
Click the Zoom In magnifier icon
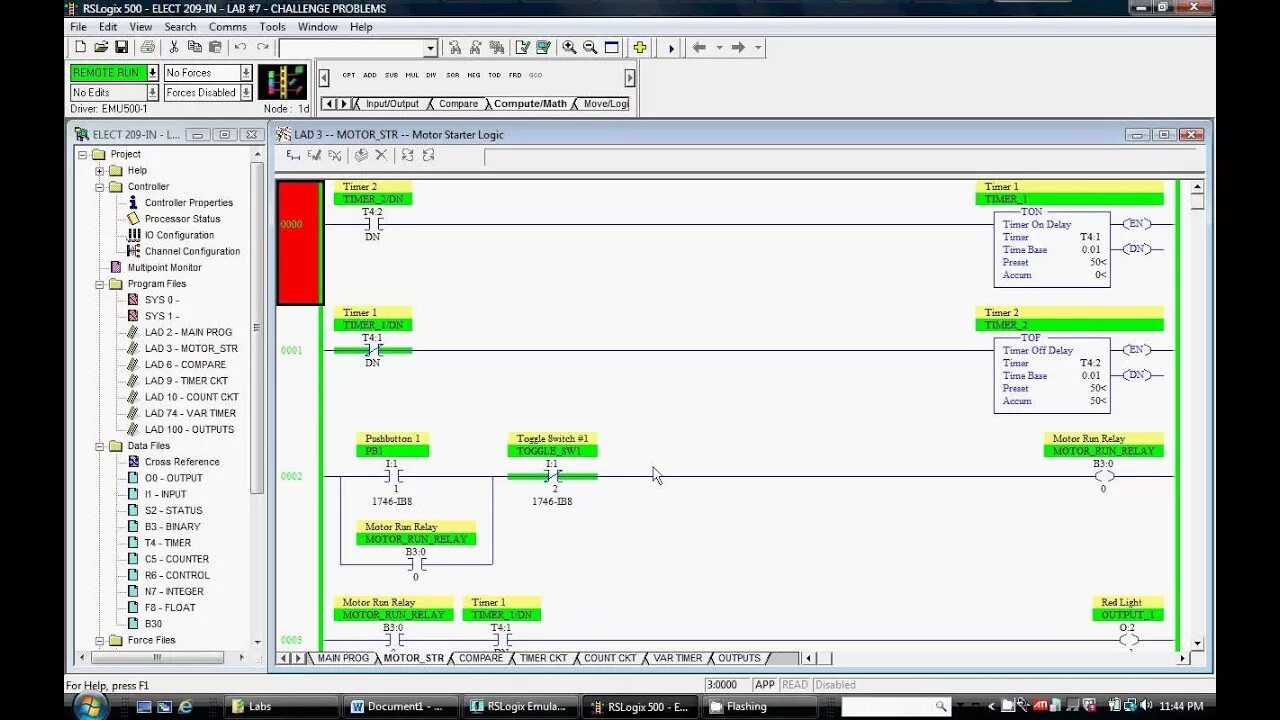coord(569,47)
